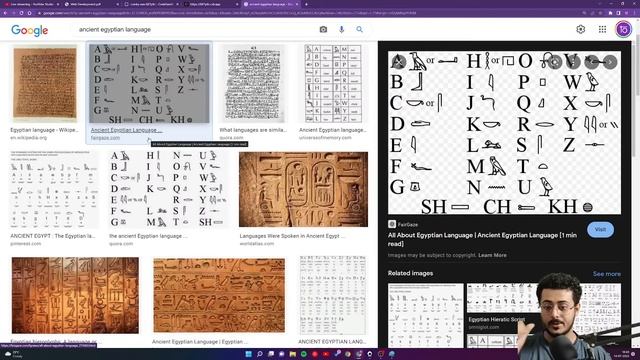Search preview image with Lens icon
The image size is (640, 360).
tap(554, 62)
